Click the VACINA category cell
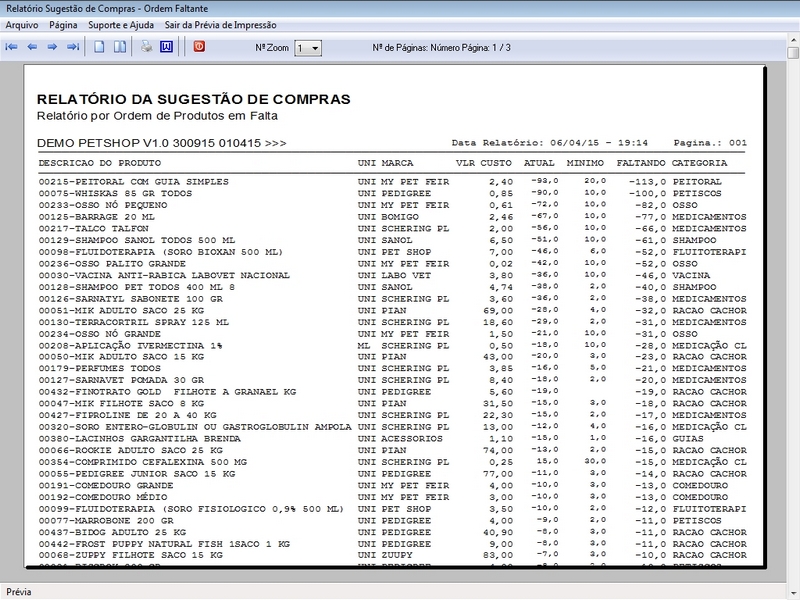Viewport: 800px width, 600px height. [691, 276]
